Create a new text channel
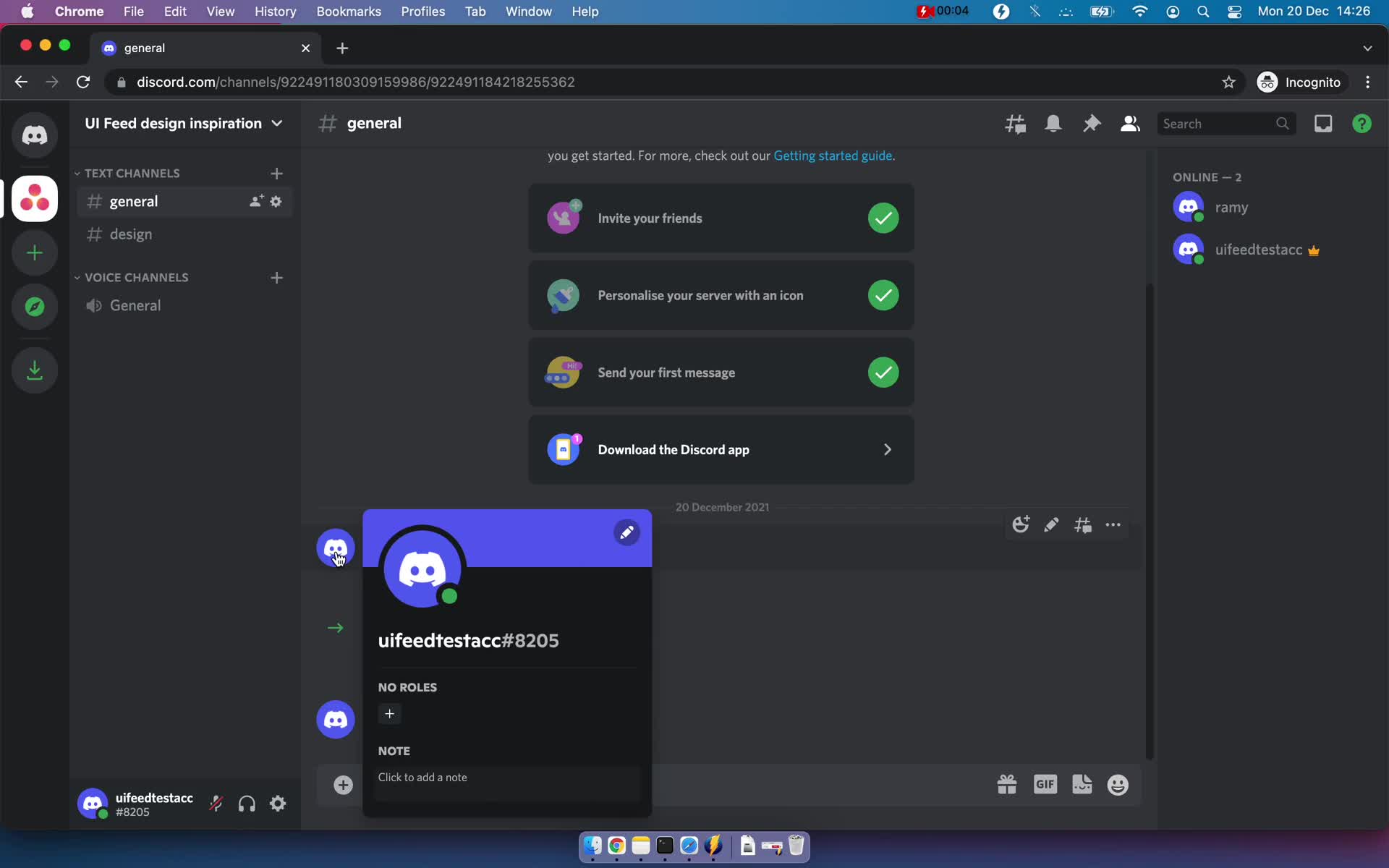Viewport: 1389px width, 868px height. 276,174
